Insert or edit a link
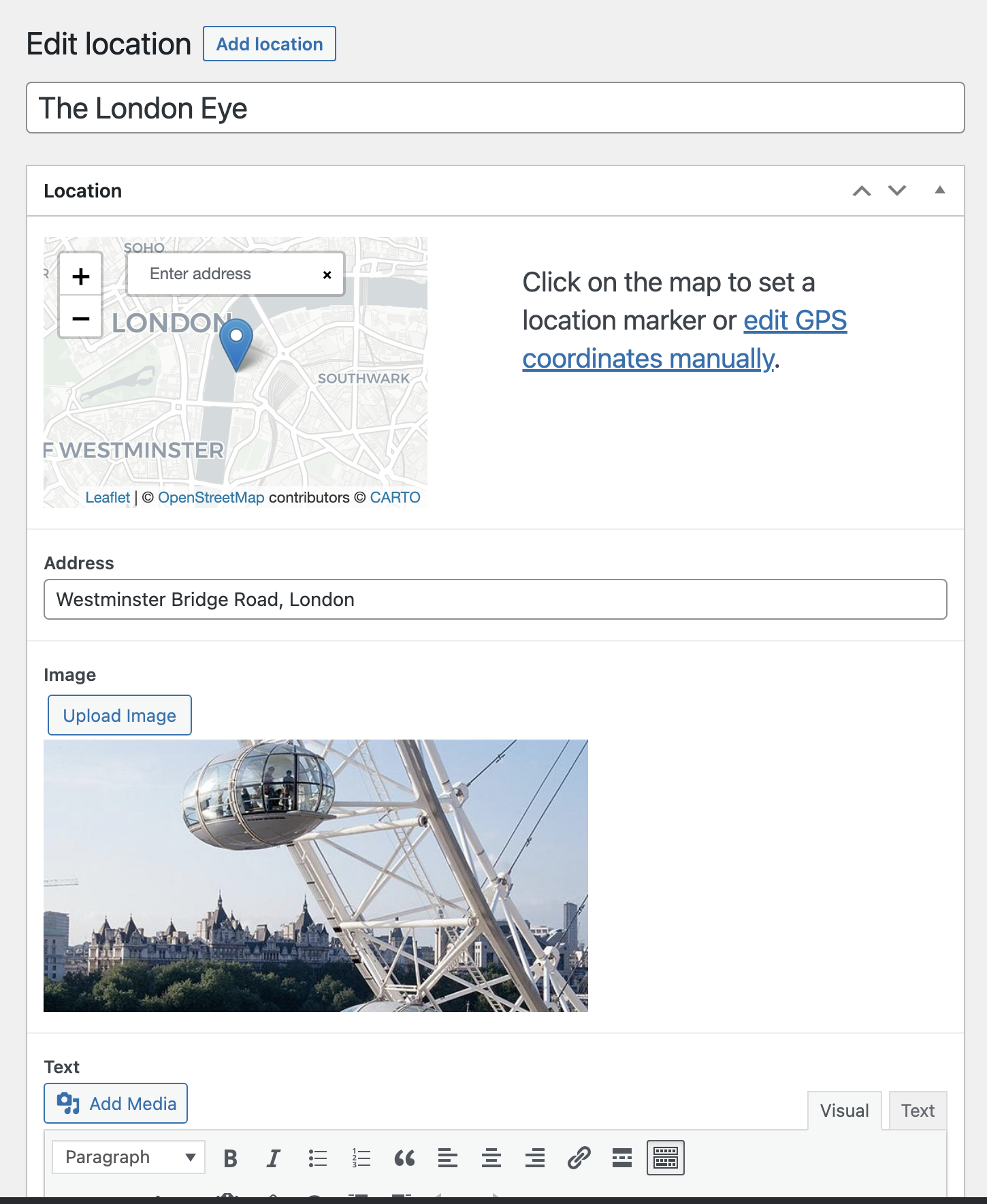Image resolution: width=987 pixels, height=1204 pixels. [x=579, y=1158]
